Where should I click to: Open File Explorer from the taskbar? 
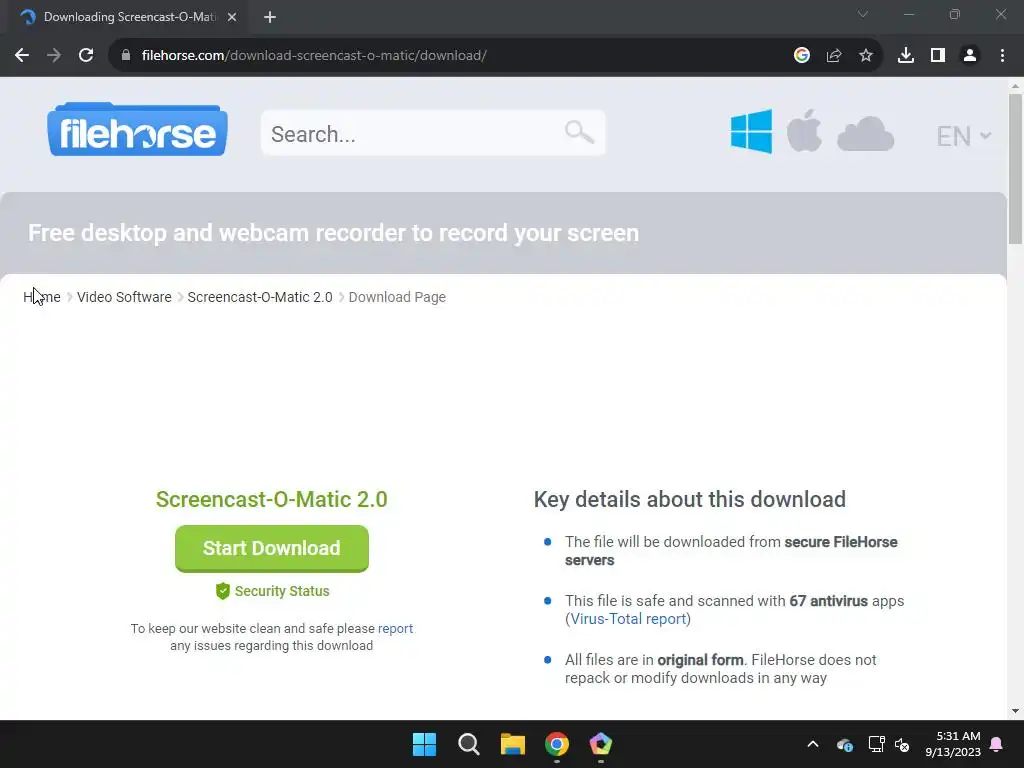(513, 744)
